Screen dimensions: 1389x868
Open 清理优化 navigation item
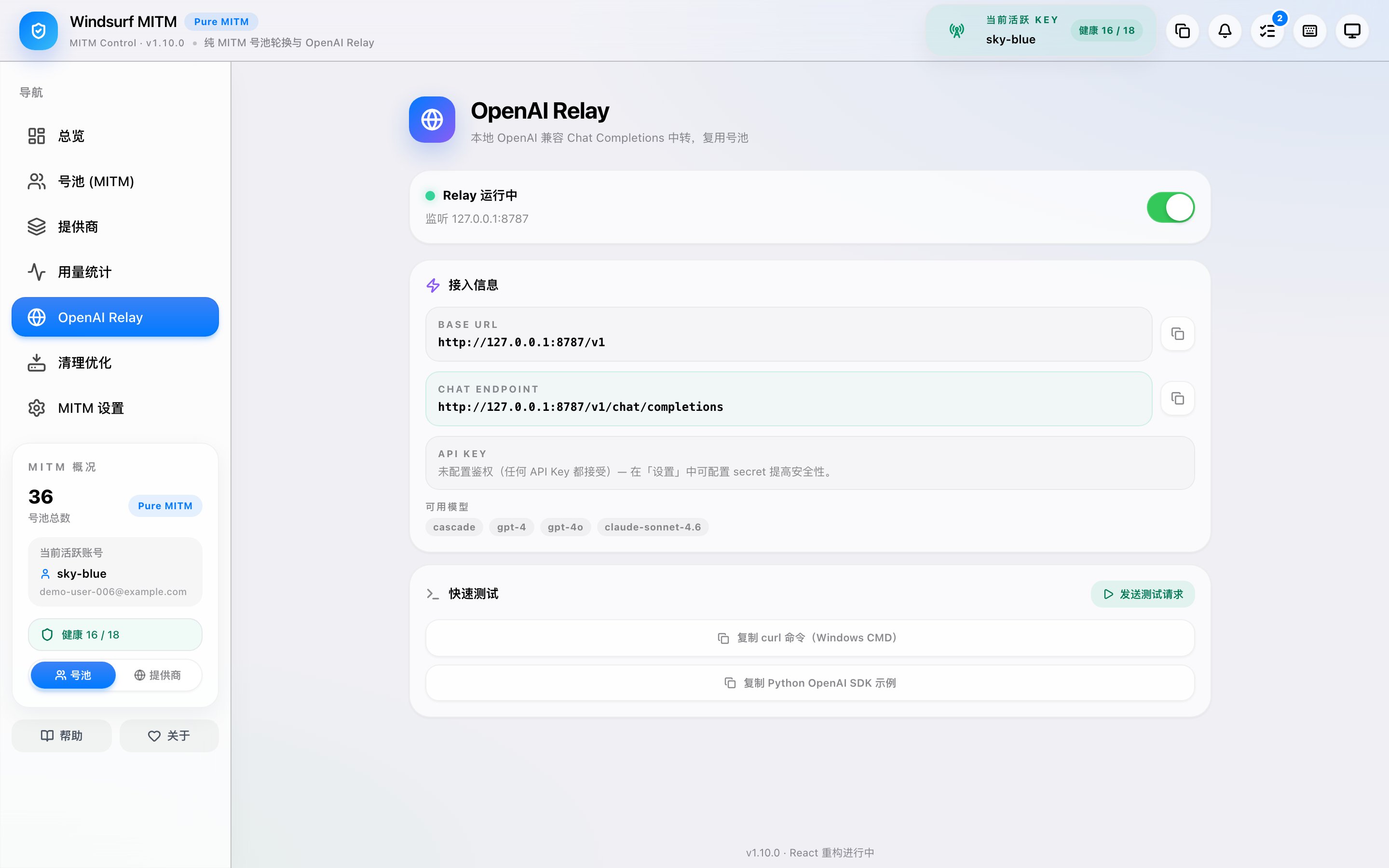click(x=115, y=363)
